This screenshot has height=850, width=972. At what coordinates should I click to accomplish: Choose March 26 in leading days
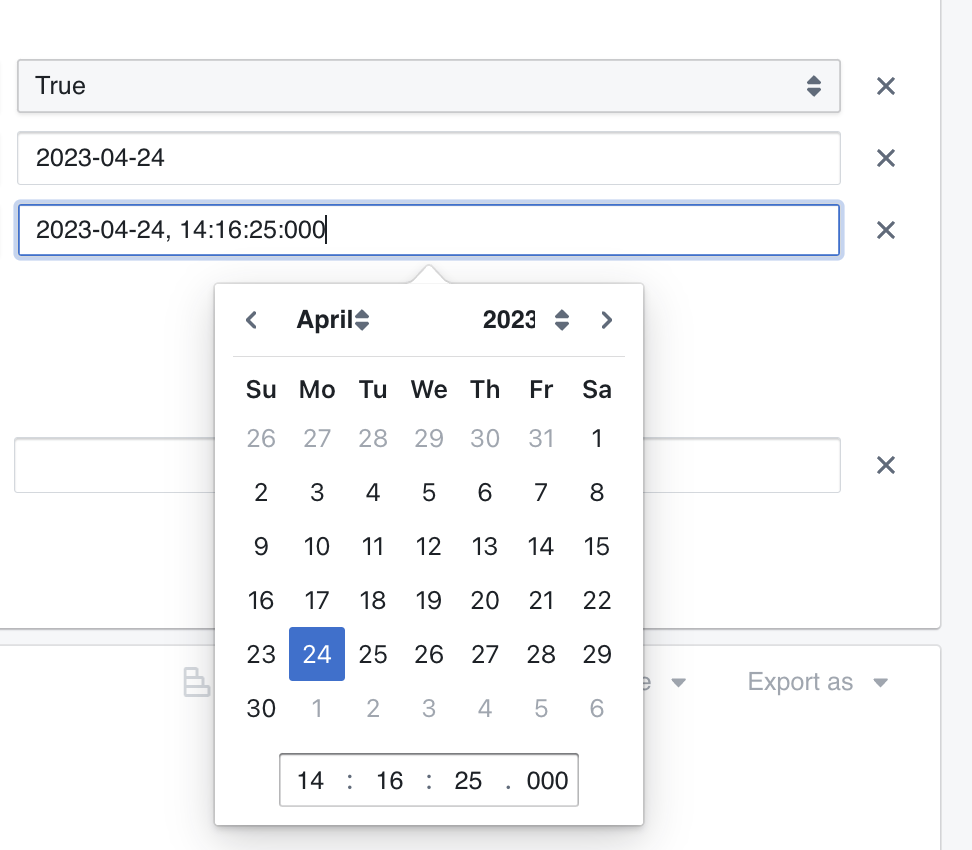point(261,438)
